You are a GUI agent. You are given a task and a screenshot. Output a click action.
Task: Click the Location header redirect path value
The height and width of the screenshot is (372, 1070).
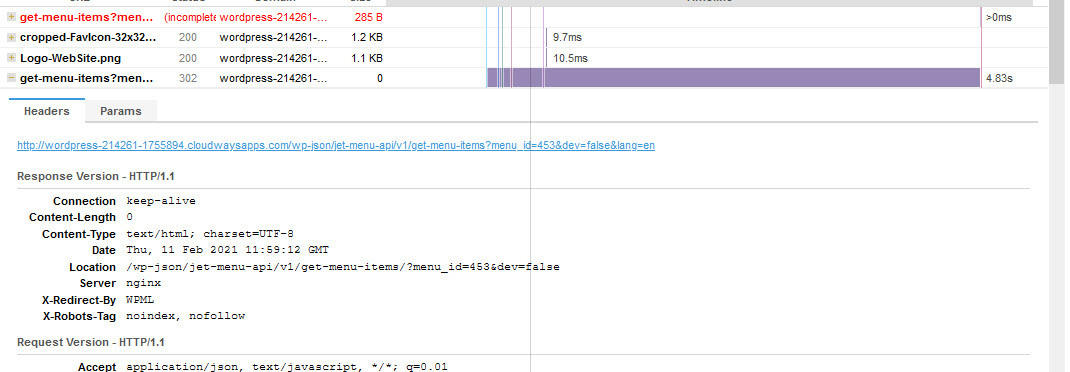[343, 267]
